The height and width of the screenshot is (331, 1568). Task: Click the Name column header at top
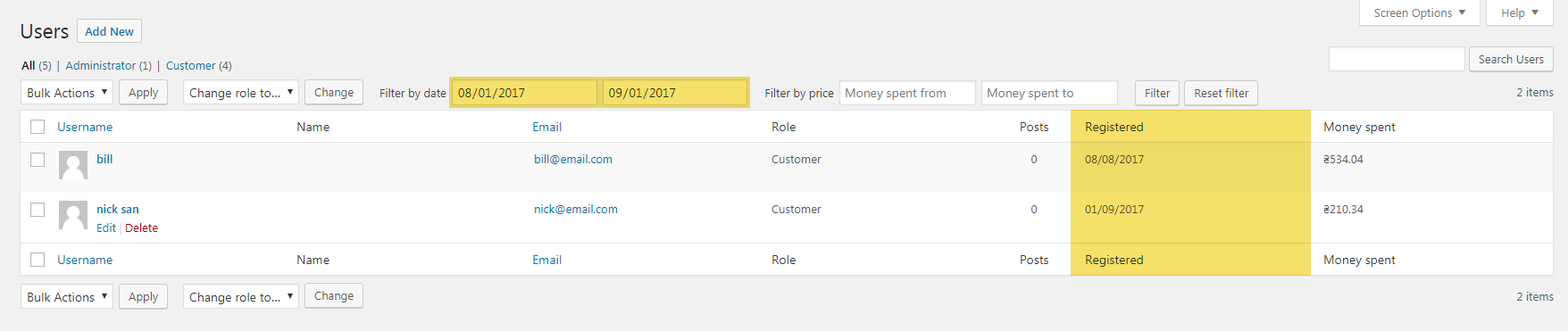point(313,127)
